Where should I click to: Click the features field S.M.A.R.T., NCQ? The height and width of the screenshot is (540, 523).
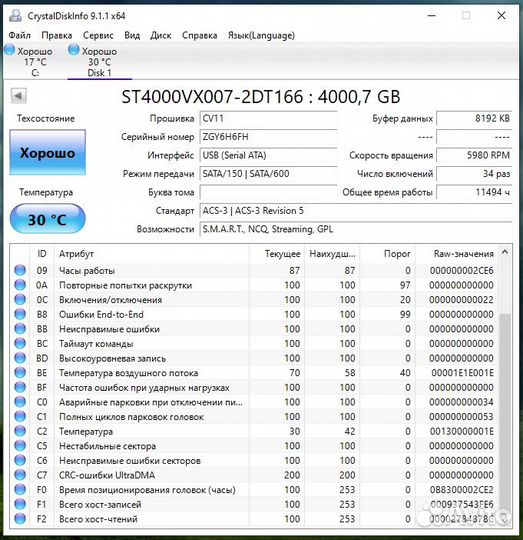point(356,229)
